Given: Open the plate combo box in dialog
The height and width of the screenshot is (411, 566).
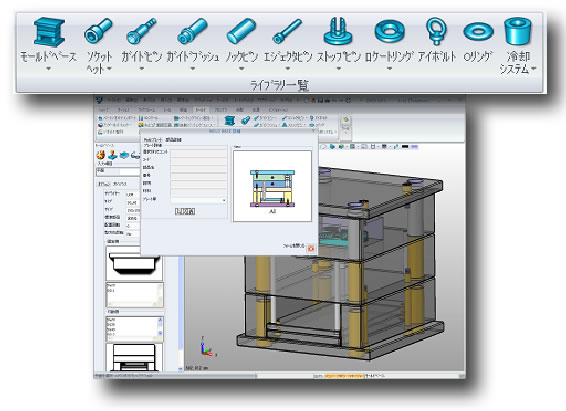Looking at the screenshot, I should pos(199,200).
